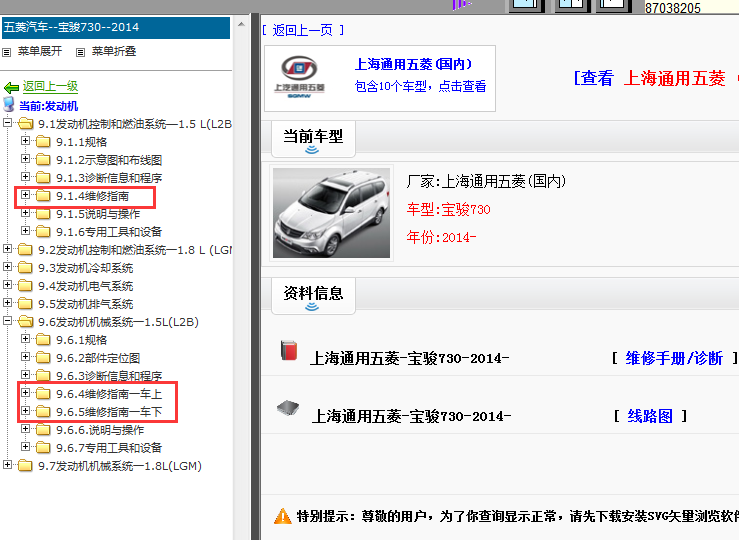Screen dimensions: 739x540
Task: Click the 资料信息 tab header
Action: point(313,295)
